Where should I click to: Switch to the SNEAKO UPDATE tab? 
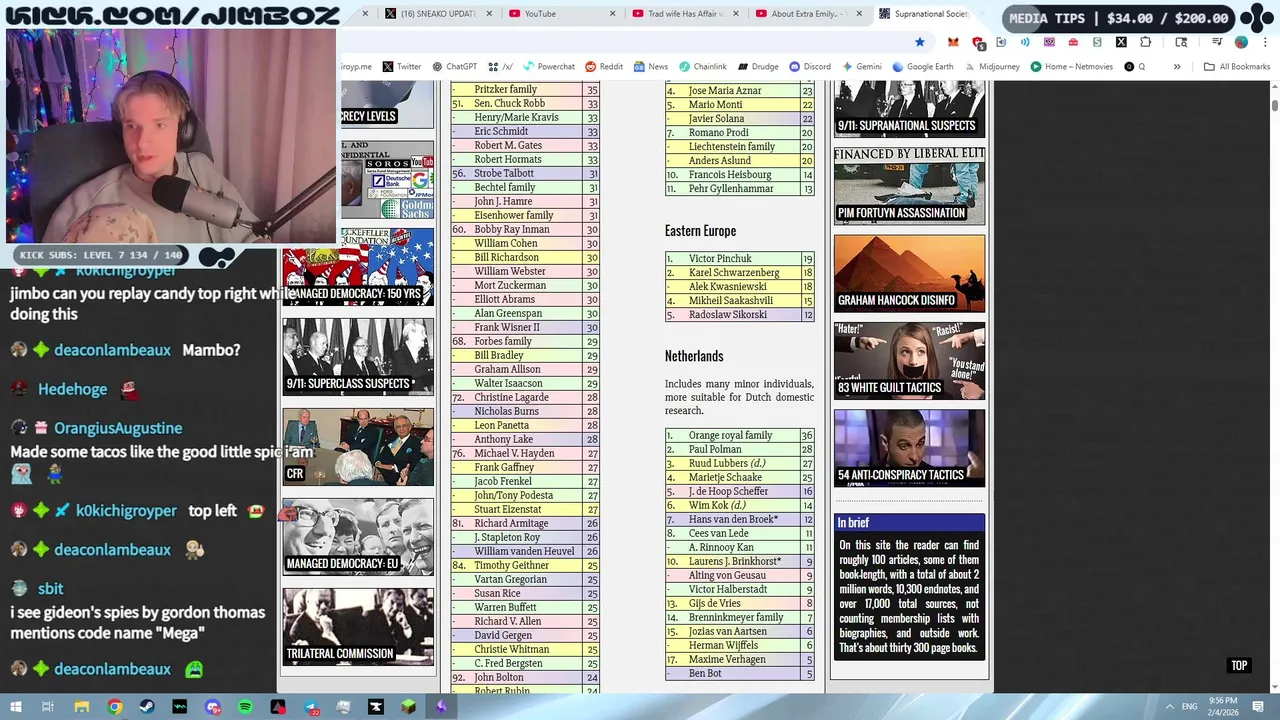tap(440, 14)
